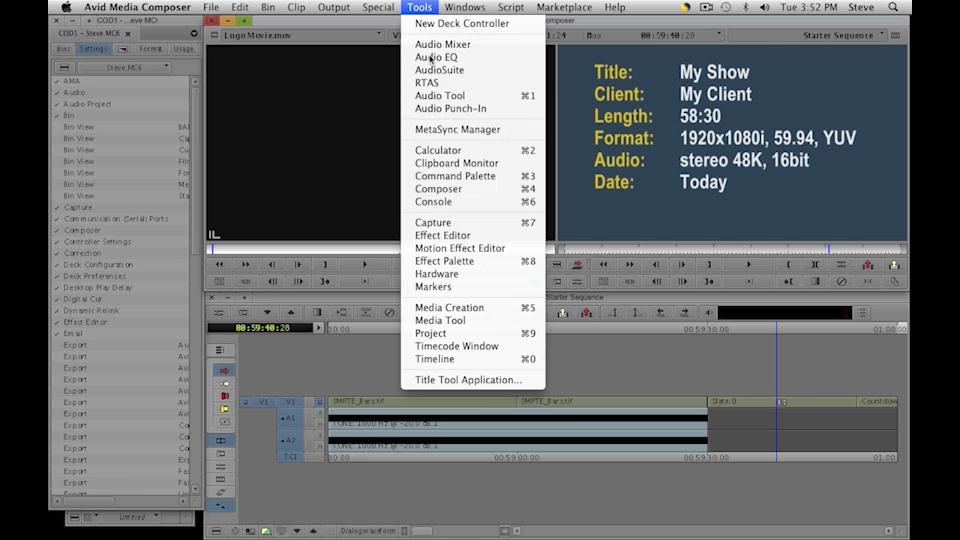This screenshot has height=540, width=960.
Task: Click the timeline scale slider at the bottom
Action: click(x=422, y=531)
